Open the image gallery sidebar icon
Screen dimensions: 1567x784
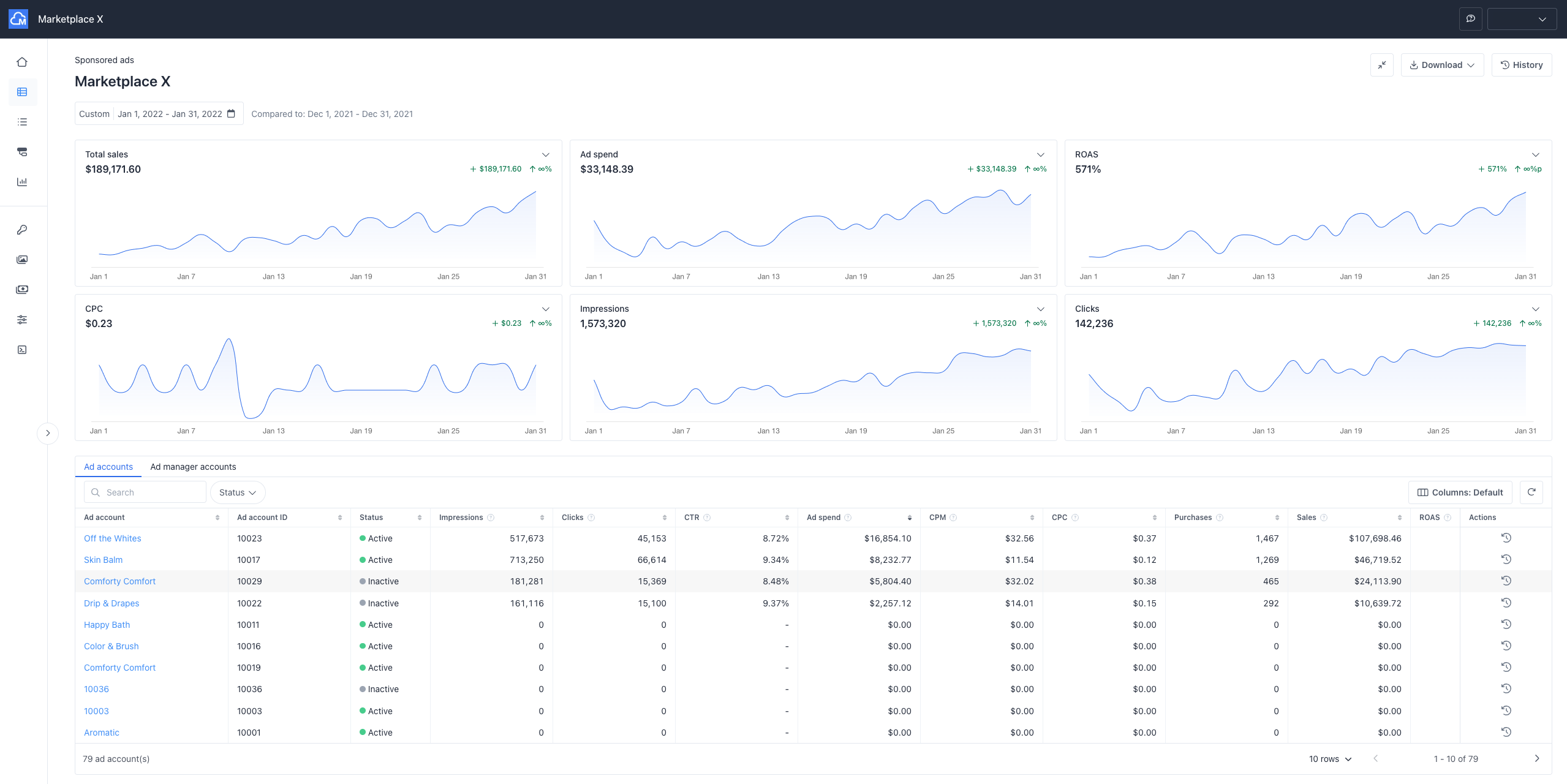[x=22, y=259]
